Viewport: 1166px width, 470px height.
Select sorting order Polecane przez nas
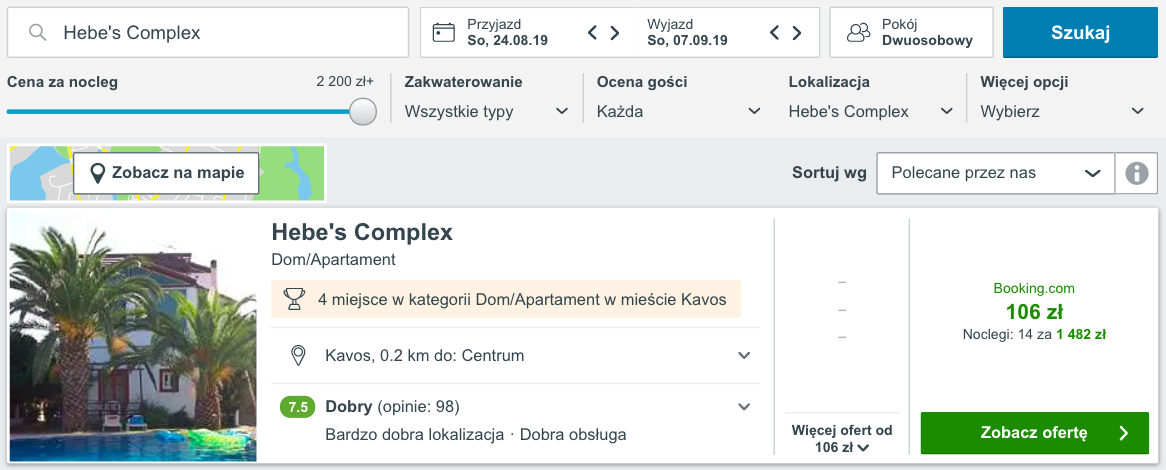pos(995,173)
